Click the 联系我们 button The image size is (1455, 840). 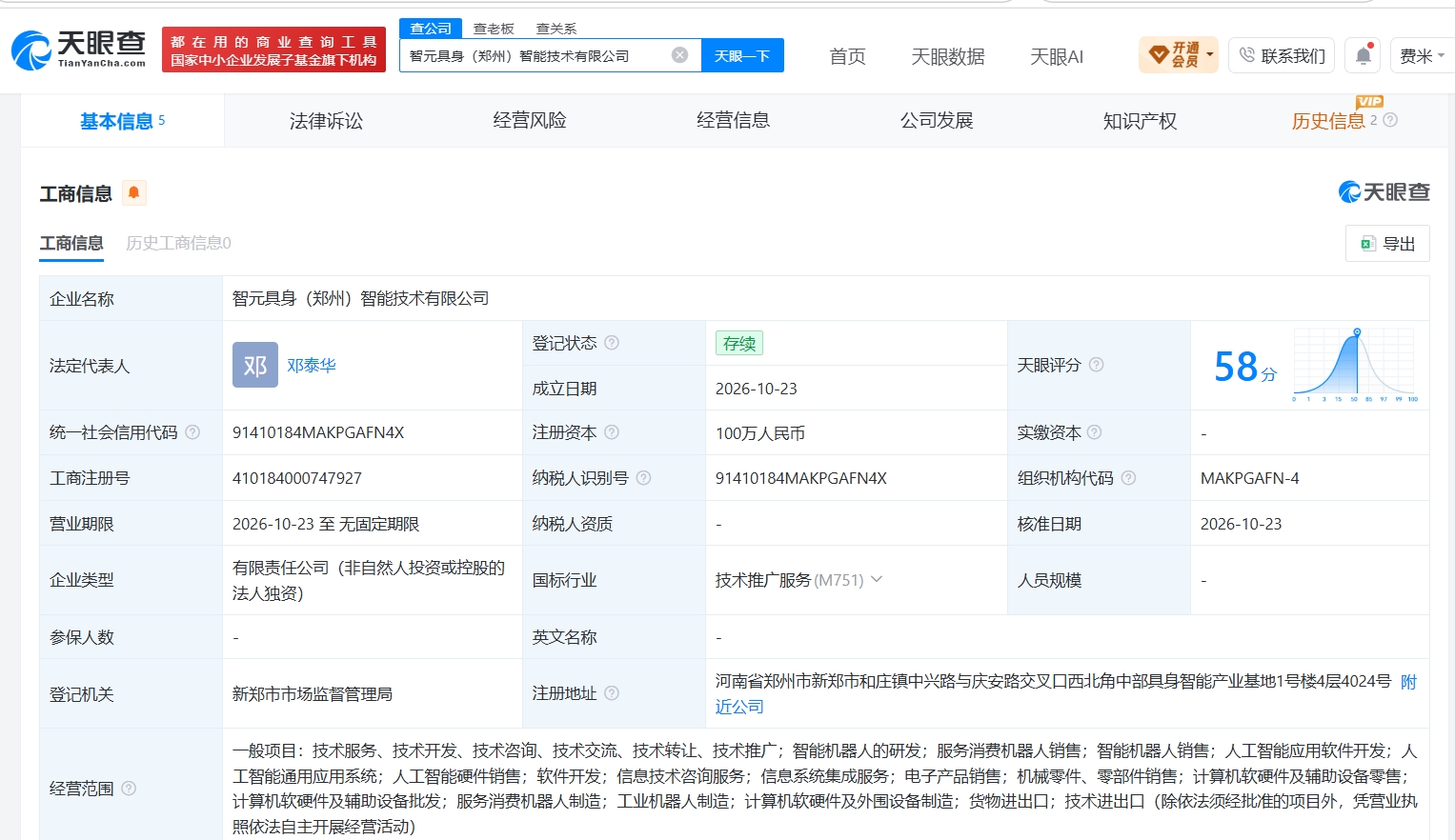1282,56
